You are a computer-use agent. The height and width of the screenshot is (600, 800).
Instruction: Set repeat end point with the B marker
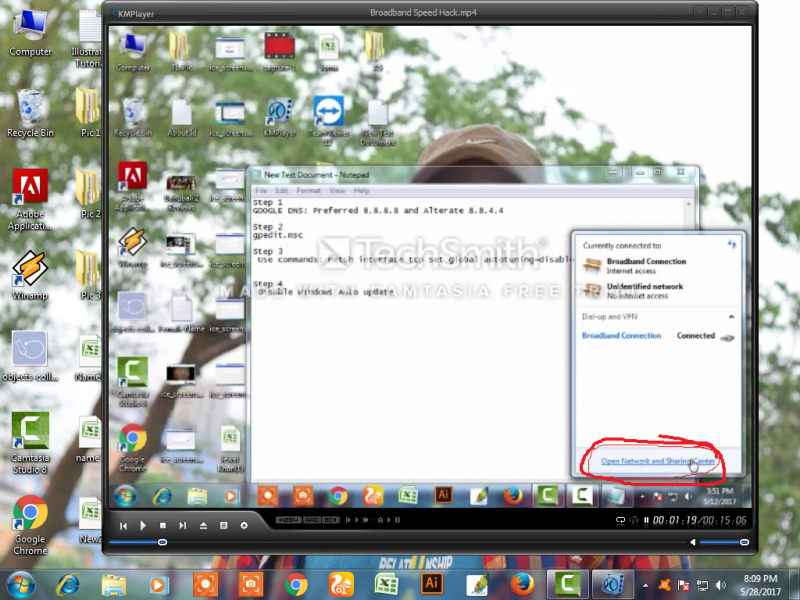click(397, 520)
